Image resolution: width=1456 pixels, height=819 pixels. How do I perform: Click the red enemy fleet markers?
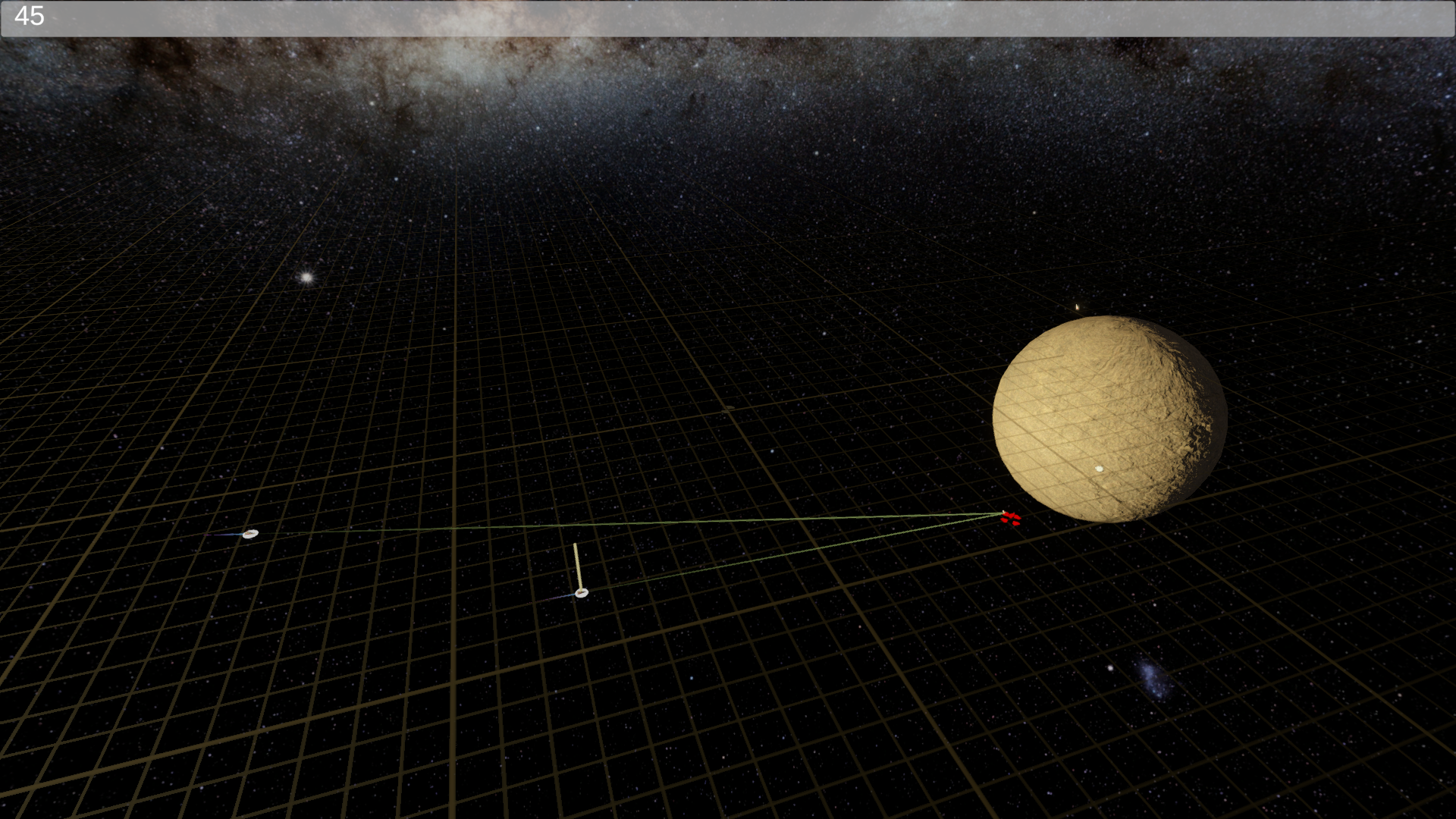(1011, 518)
